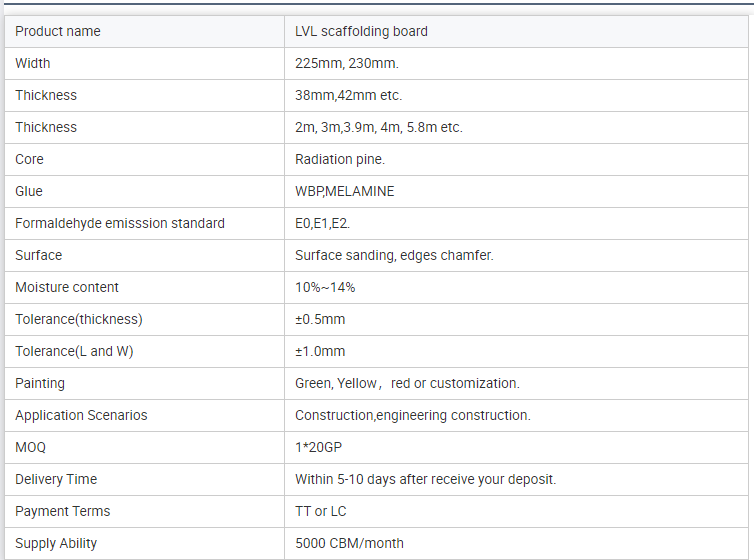
Task: Click the "Core" row label
Action: 30,159
